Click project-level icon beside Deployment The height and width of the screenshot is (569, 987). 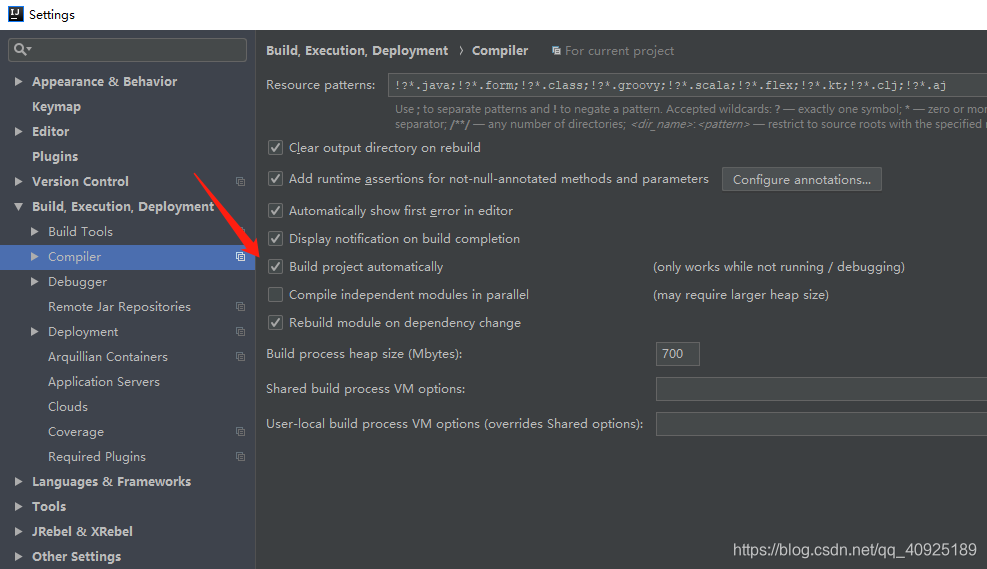(240, 331)
